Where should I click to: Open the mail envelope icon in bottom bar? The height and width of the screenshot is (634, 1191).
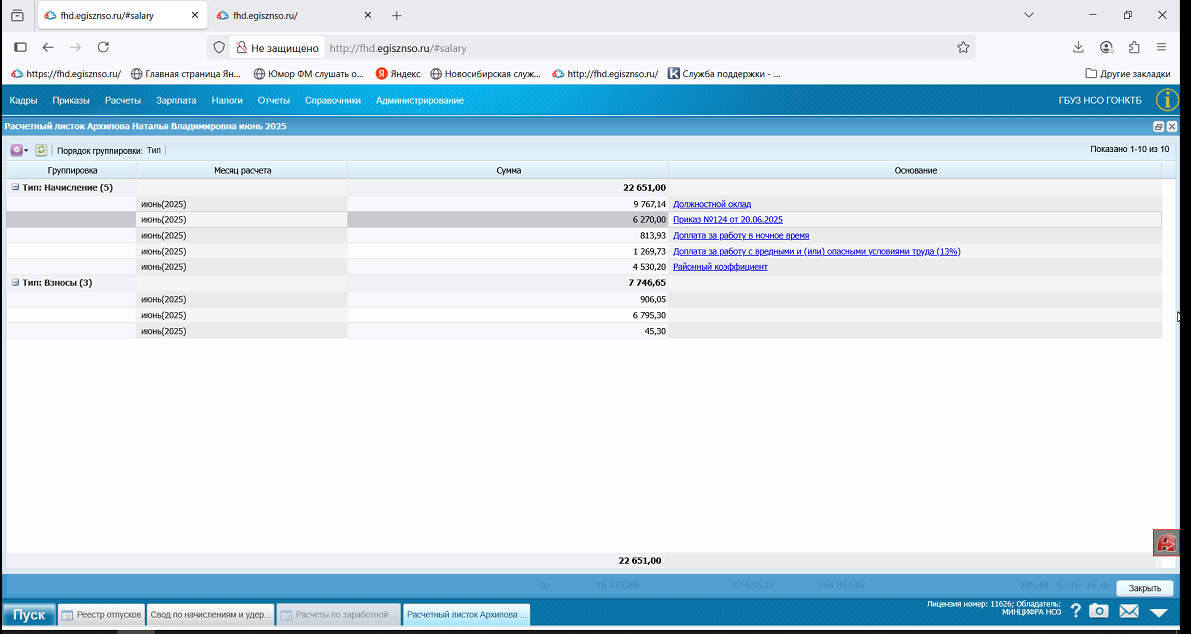click(x=1129, y=611)
